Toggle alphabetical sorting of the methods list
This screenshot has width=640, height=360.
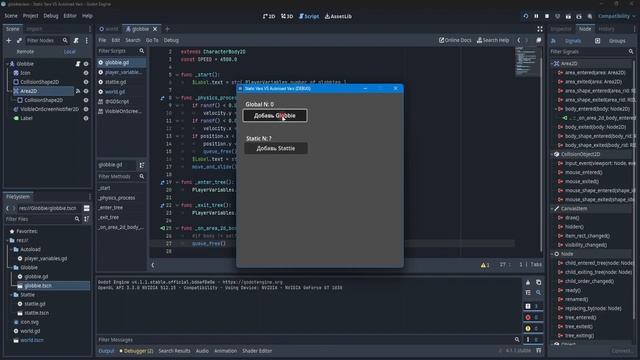(142, 165)
